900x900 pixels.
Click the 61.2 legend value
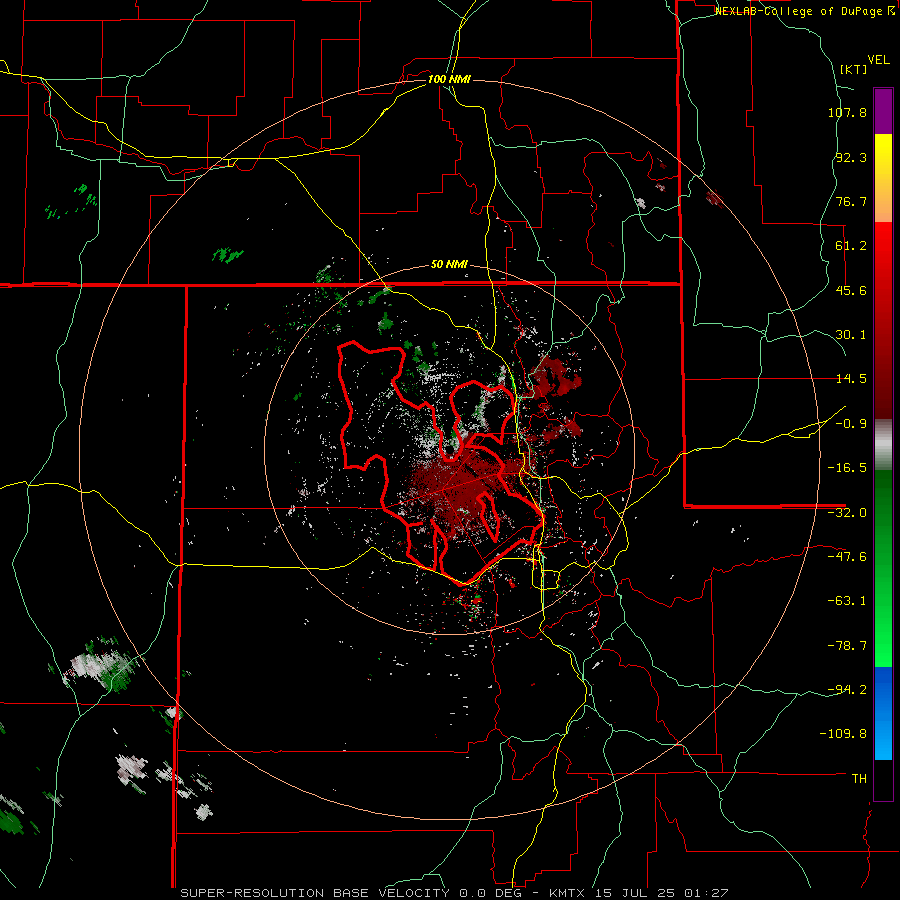[851, 246]
